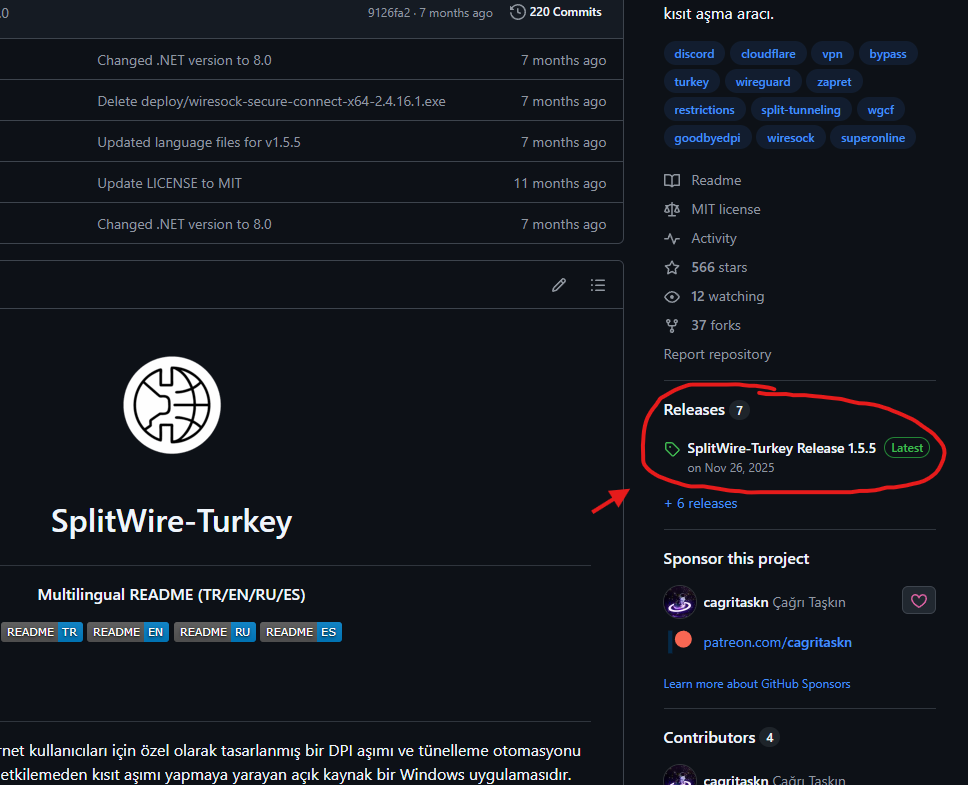Click cagritaskn avatar under Sponsor this project
968x785 pixels.
coord(680,602)
